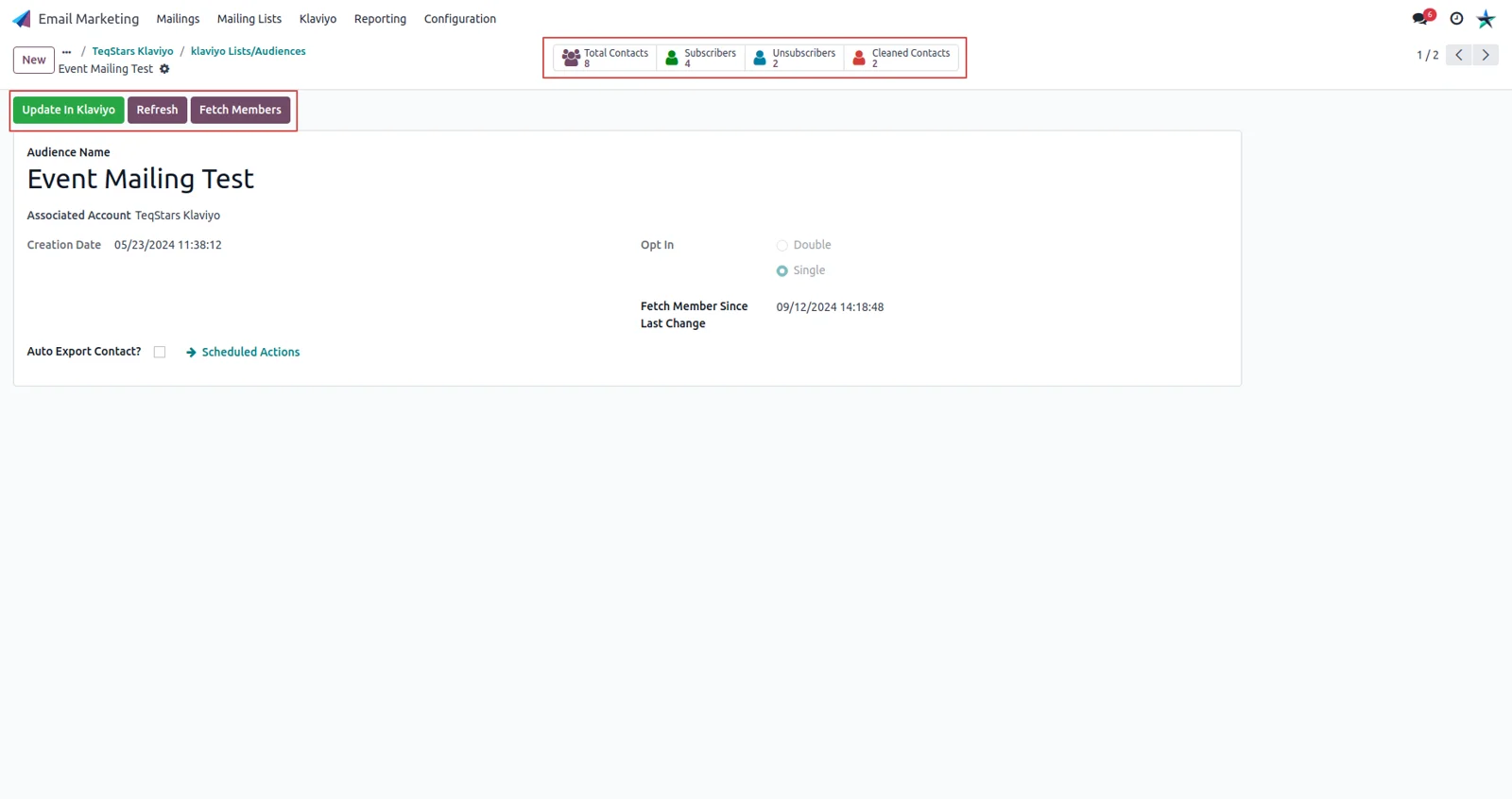This screenshot has height=799, width=1512.
Task: Click the Email Marketing app title
Action: click(89, 19)
